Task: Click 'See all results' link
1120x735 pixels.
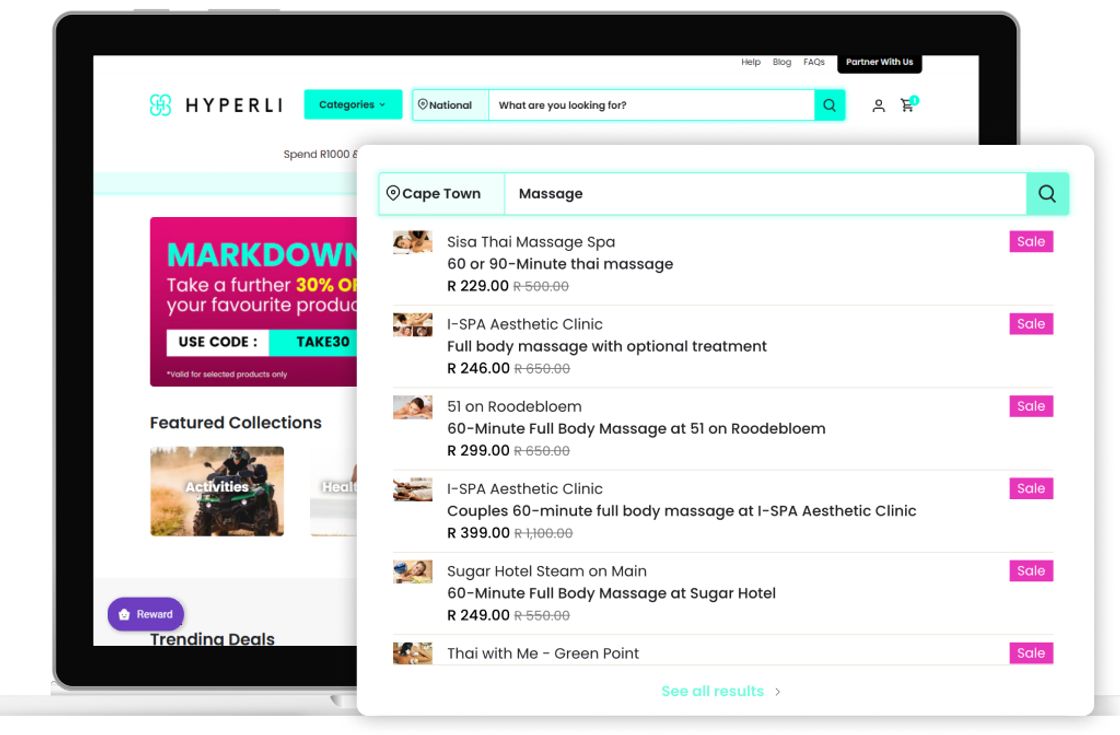Action: [x=712, y=691]
